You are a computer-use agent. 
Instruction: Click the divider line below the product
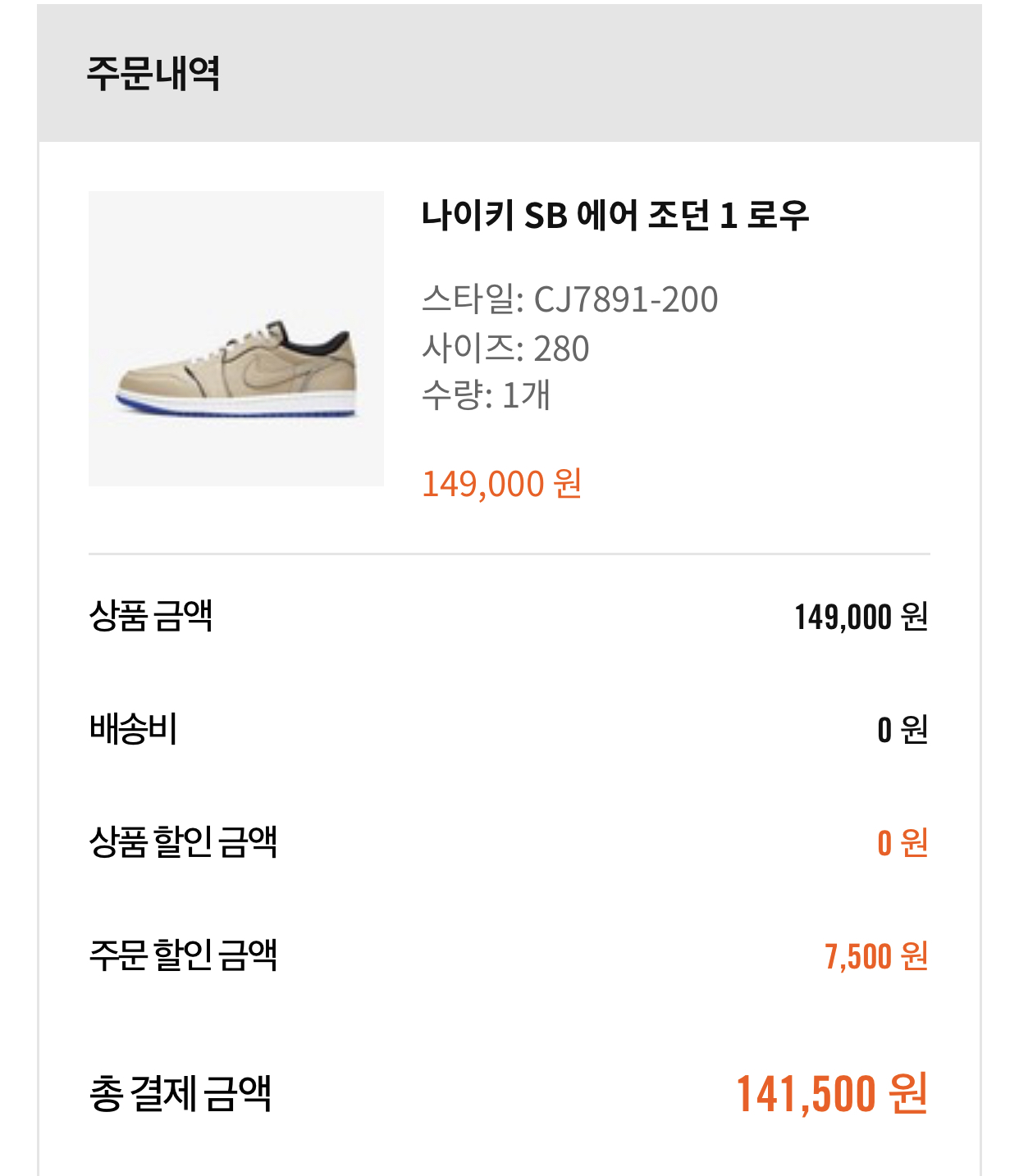click(x=509, y=554)
